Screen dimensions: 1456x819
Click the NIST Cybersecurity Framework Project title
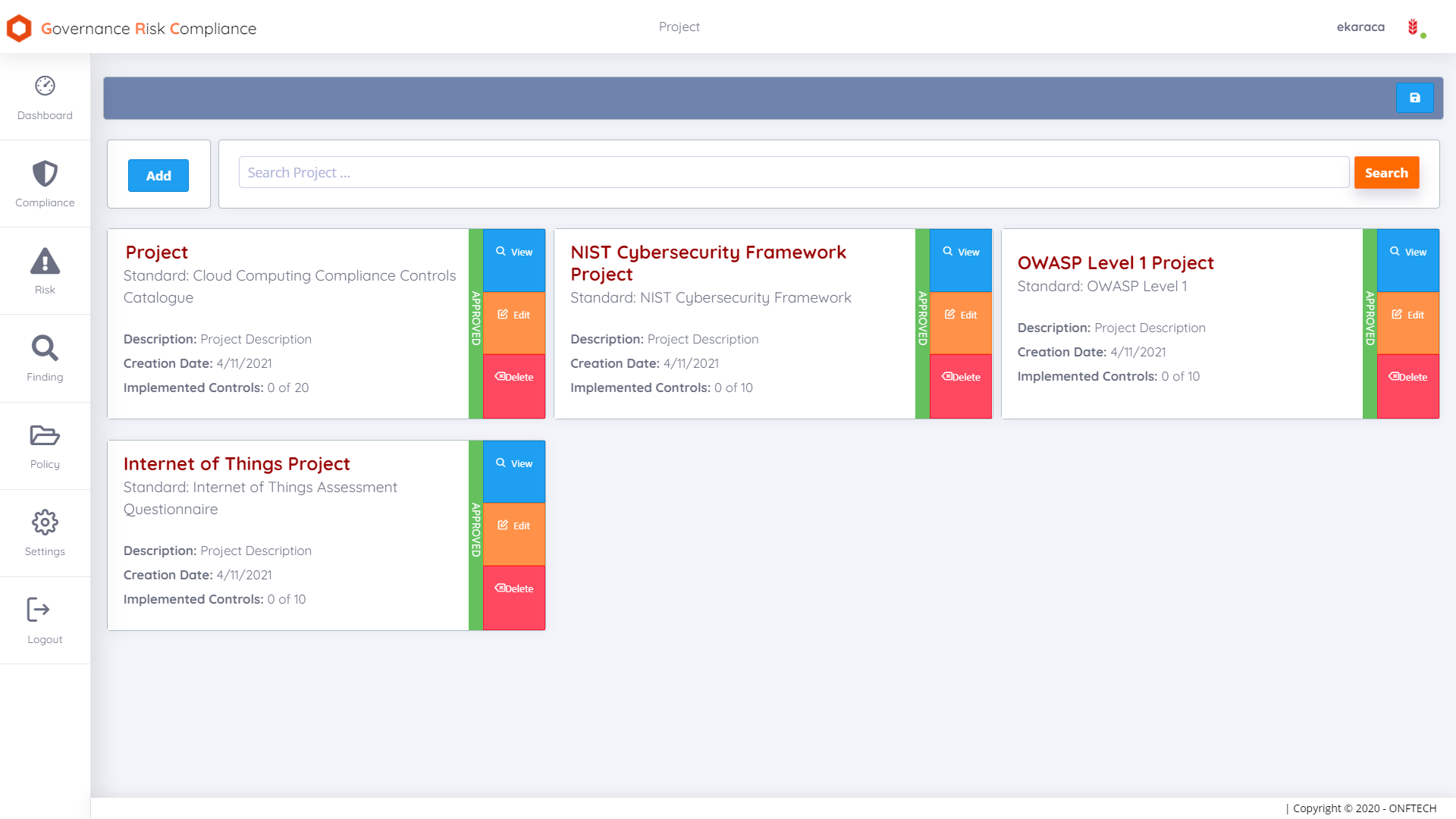[708, 263]
